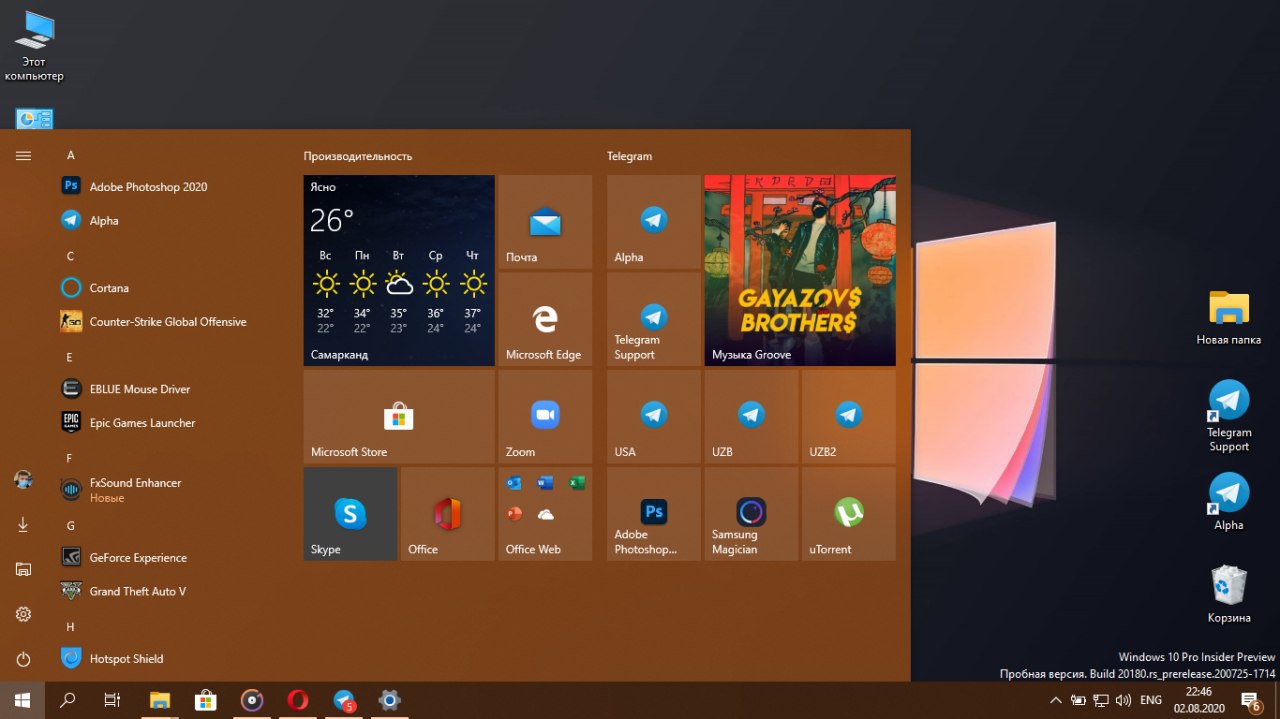Viewport: 1280px width, 719px height.
Task: Open Settings gear in Start sidebar
Action: pyautogui.click(x=23, y=614)
